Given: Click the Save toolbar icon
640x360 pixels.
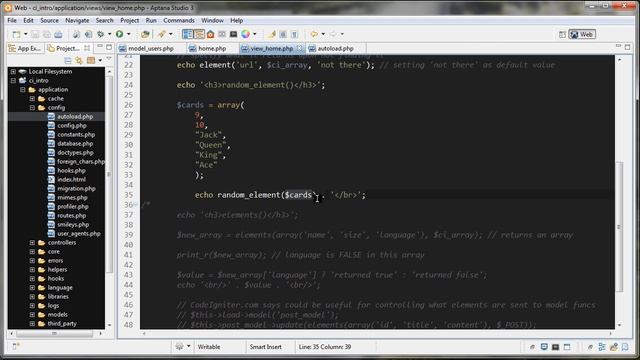Looking at the screenshot, I should click(x=35, y=34).
